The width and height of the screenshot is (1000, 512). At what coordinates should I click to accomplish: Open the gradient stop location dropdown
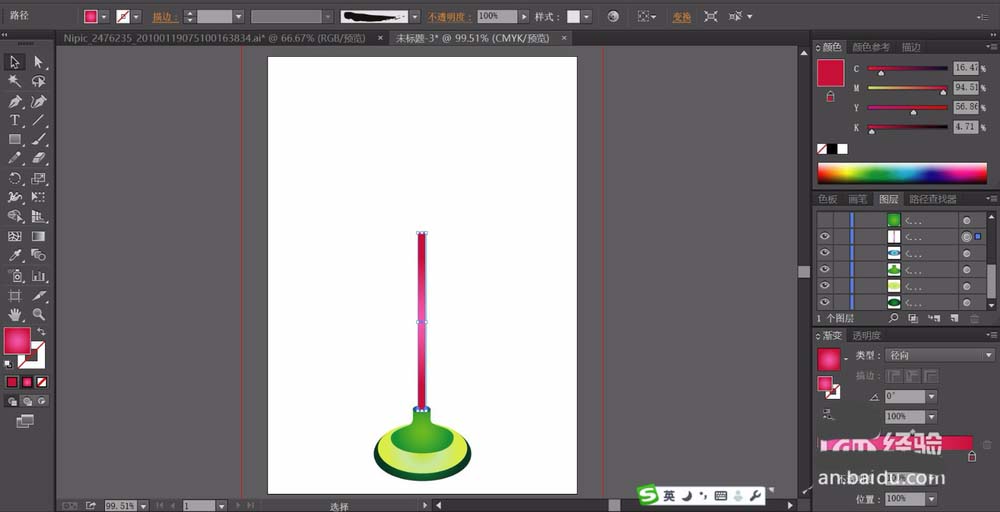coord(931,499)
